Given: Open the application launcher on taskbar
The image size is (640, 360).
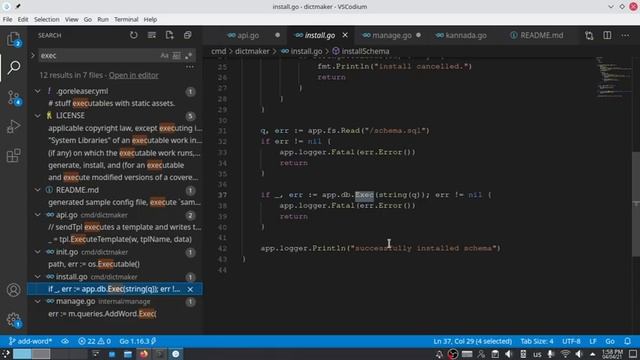Looking at the screenshot, I should click(6, 354).
